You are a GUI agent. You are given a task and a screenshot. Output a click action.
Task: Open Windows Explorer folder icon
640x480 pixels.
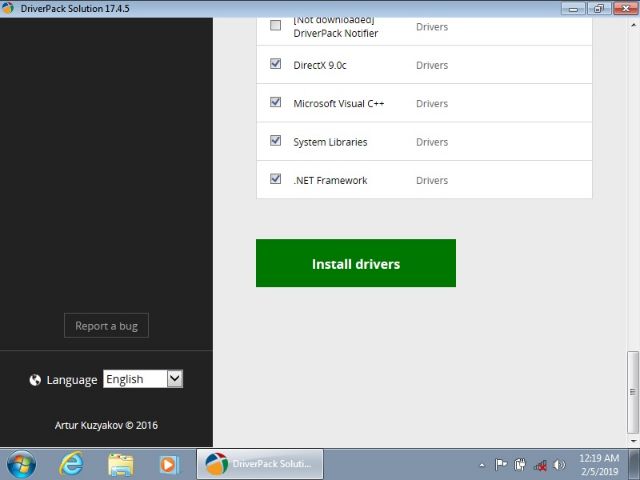[120, 464]
